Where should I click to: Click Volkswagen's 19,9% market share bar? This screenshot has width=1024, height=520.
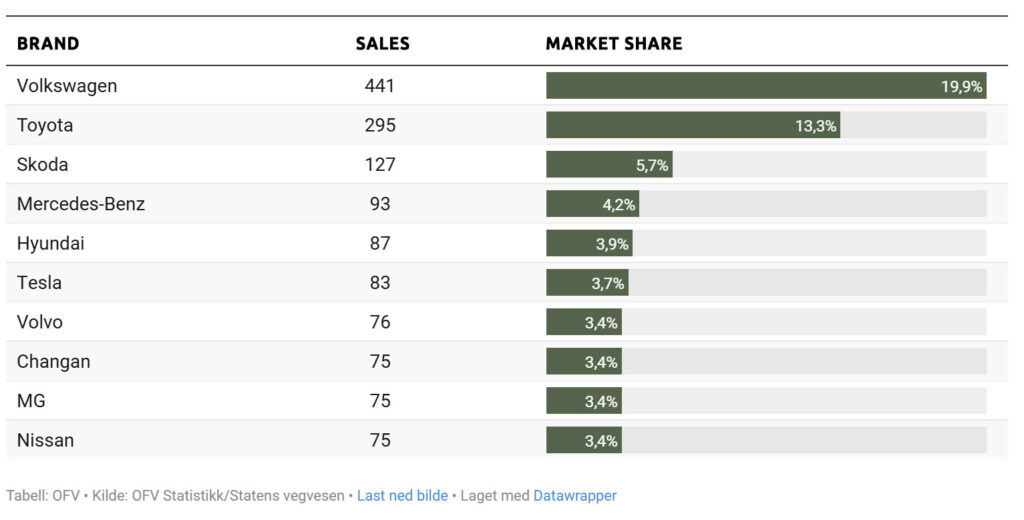click(766, 86)
